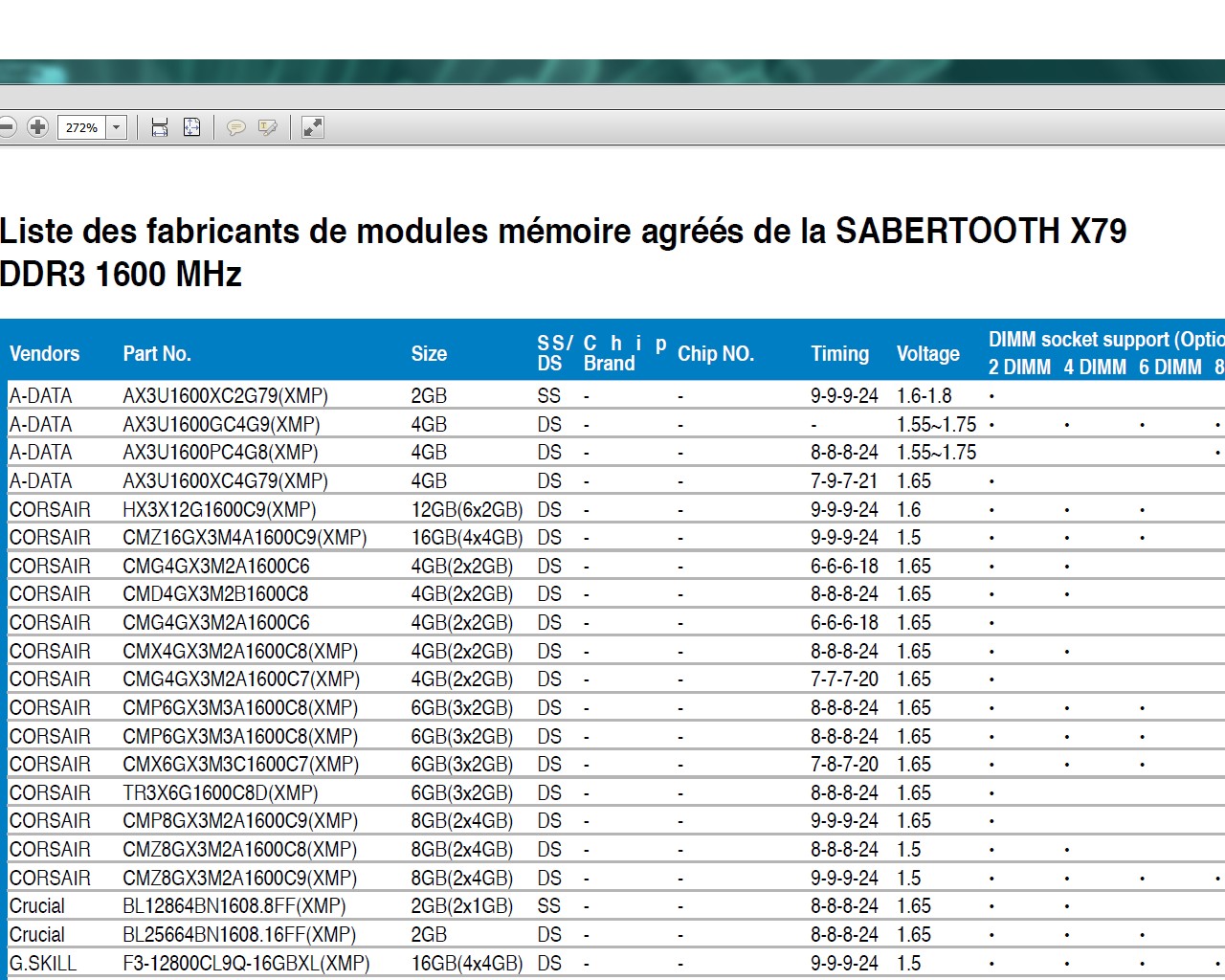Click the G.SKILL vendor cell
Screen dimensions: 1225x980
tap(43, 963)
